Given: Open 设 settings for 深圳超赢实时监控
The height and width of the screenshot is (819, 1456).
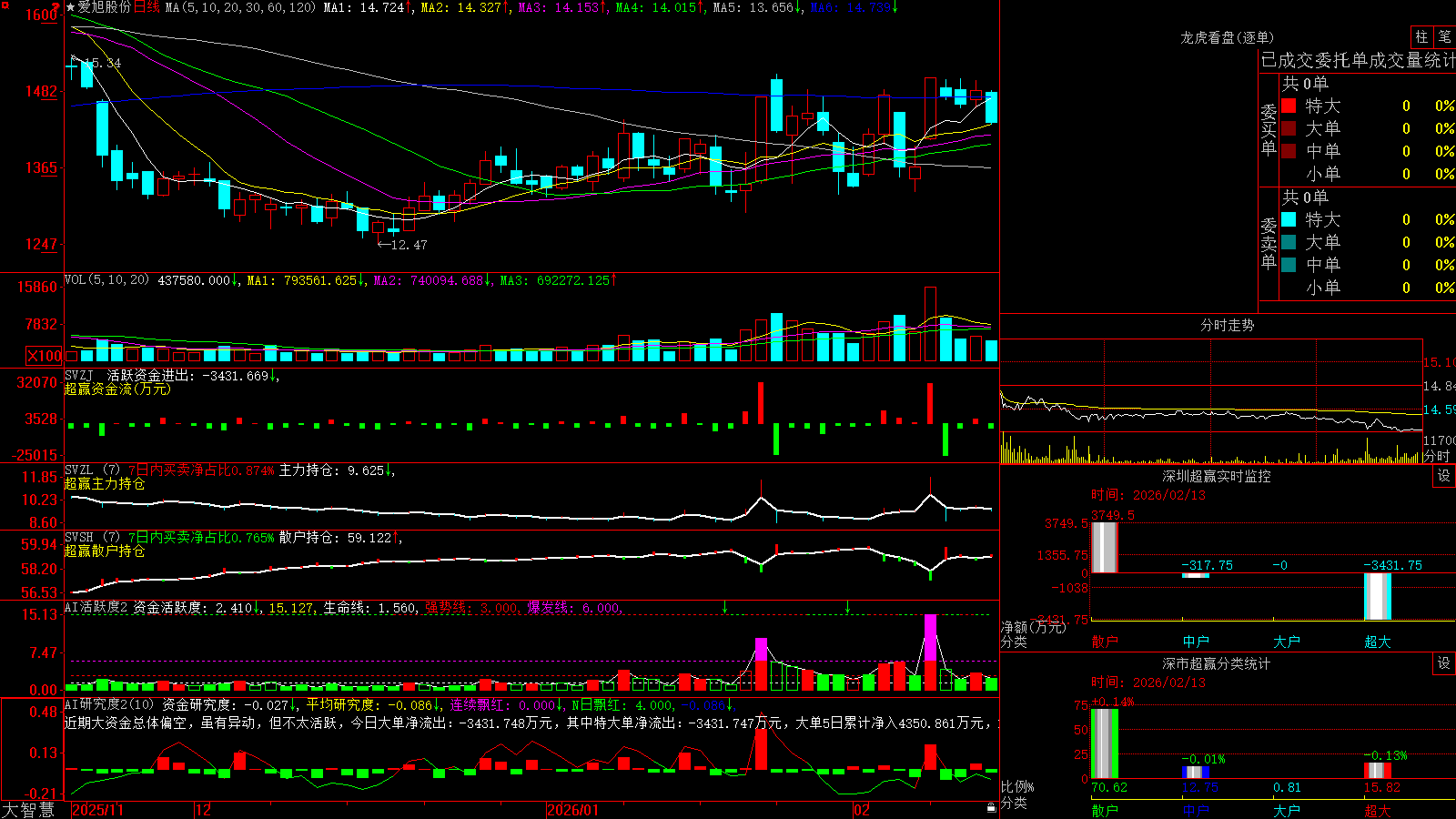Looking at the screenshot, I should tap(1444, 476).
